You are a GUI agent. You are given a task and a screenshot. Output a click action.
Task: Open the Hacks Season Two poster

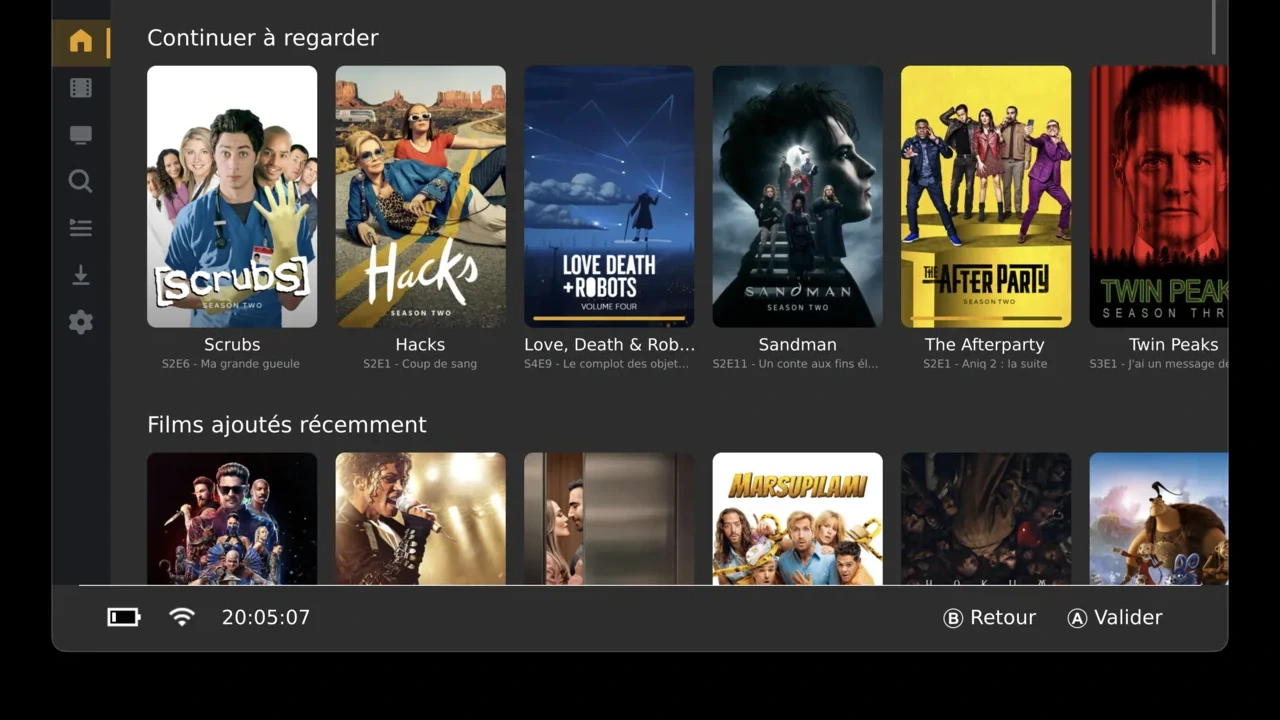click(x=421, y=197)
